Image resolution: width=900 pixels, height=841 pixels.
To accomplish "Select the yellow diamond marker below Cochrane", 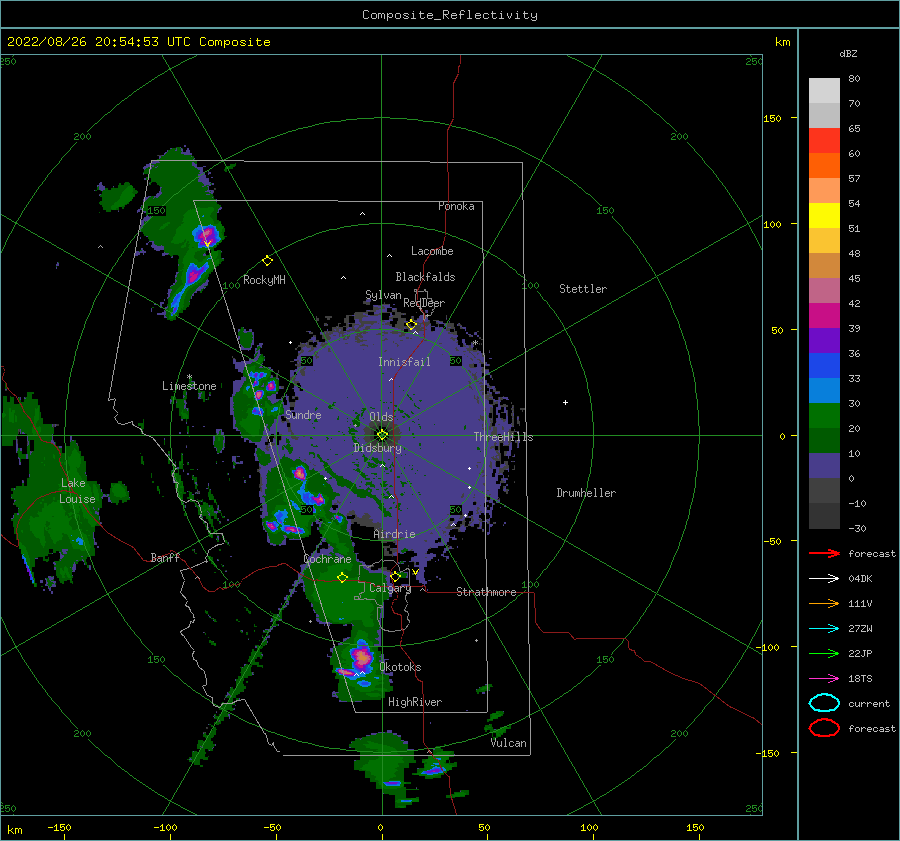I will (342, 577).
